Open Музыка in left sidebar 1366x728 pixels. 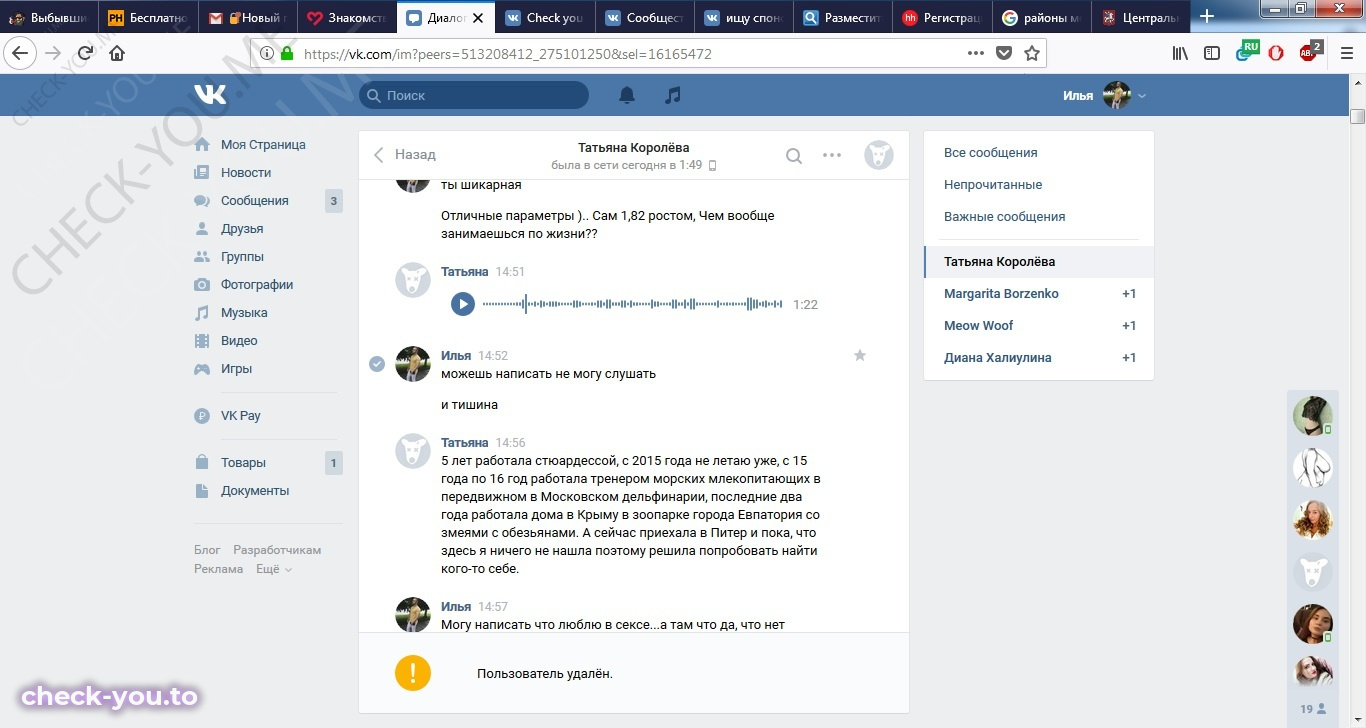click(x=244, y=313)
